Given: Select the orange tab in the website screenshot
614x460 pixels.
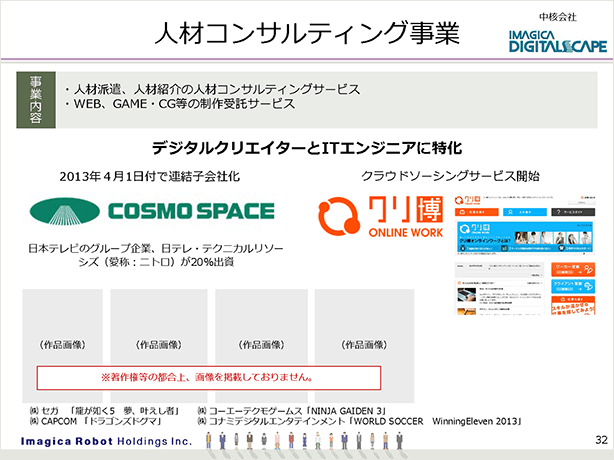Looking at the screenshot, I should pyautogui.click(x=477, y=212).
